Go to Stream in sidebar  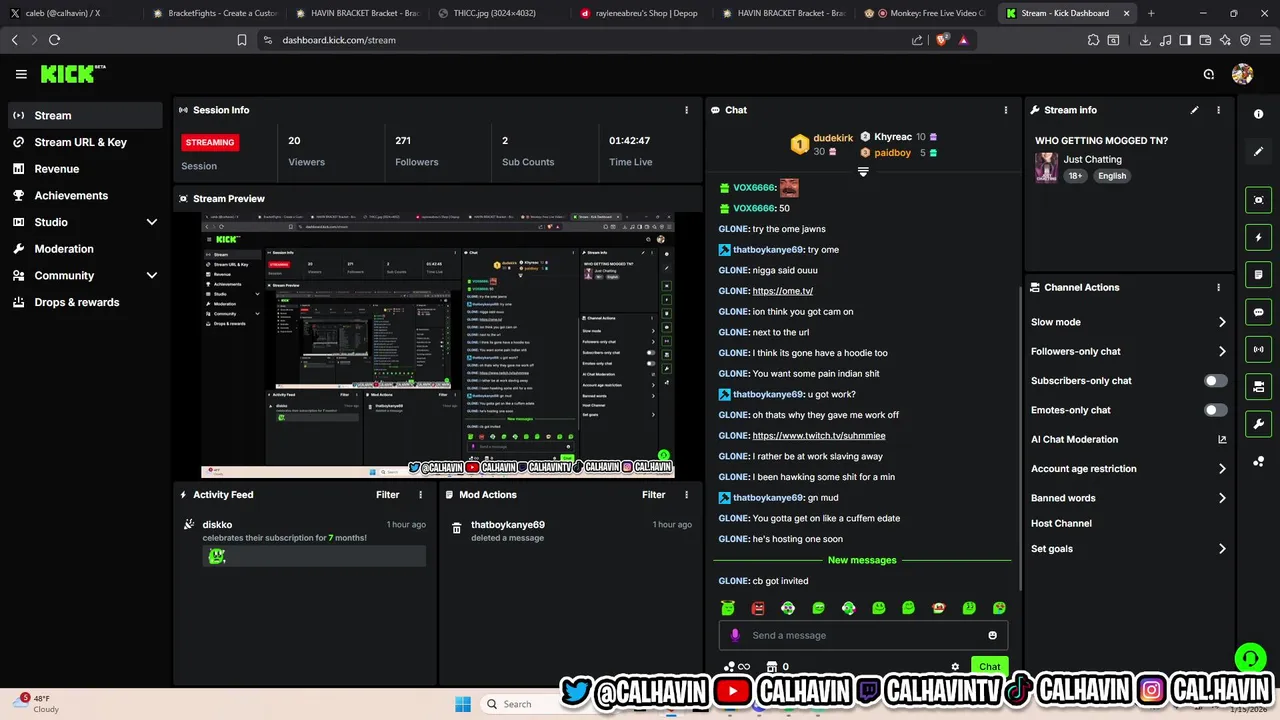coord(85,115)
